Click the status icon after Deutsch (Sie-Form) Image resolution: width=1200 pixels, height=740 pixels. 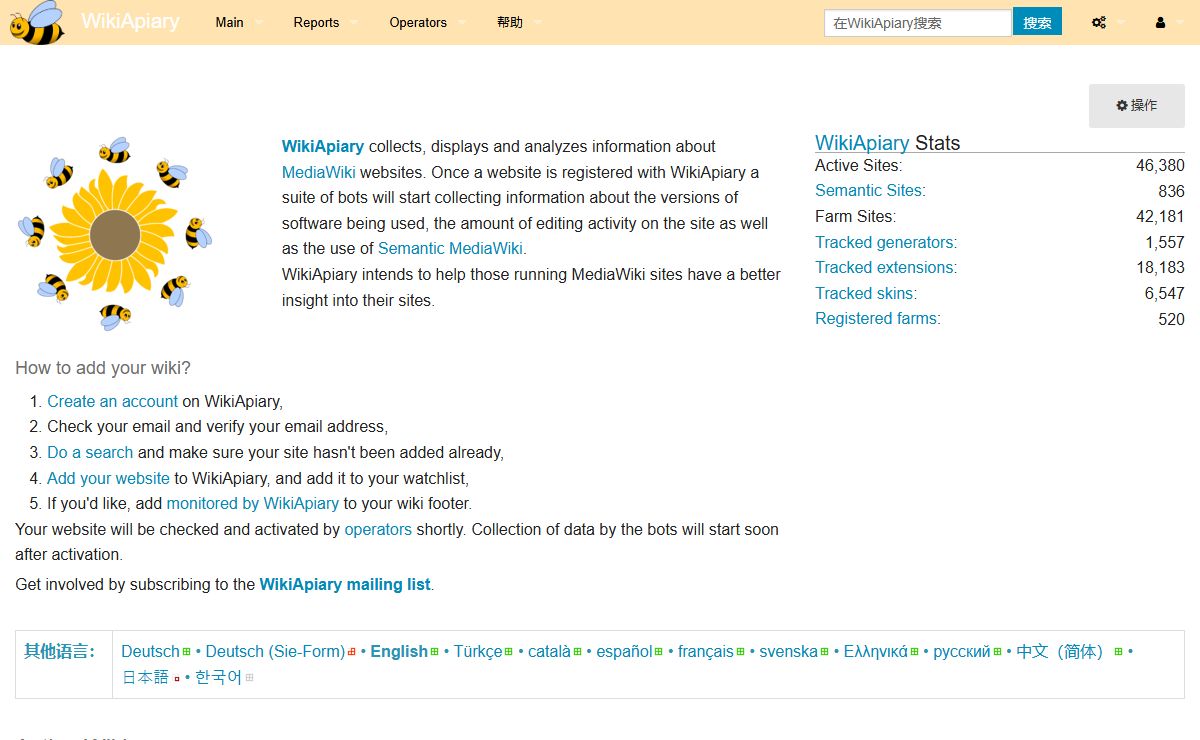[x=352, y=652]
